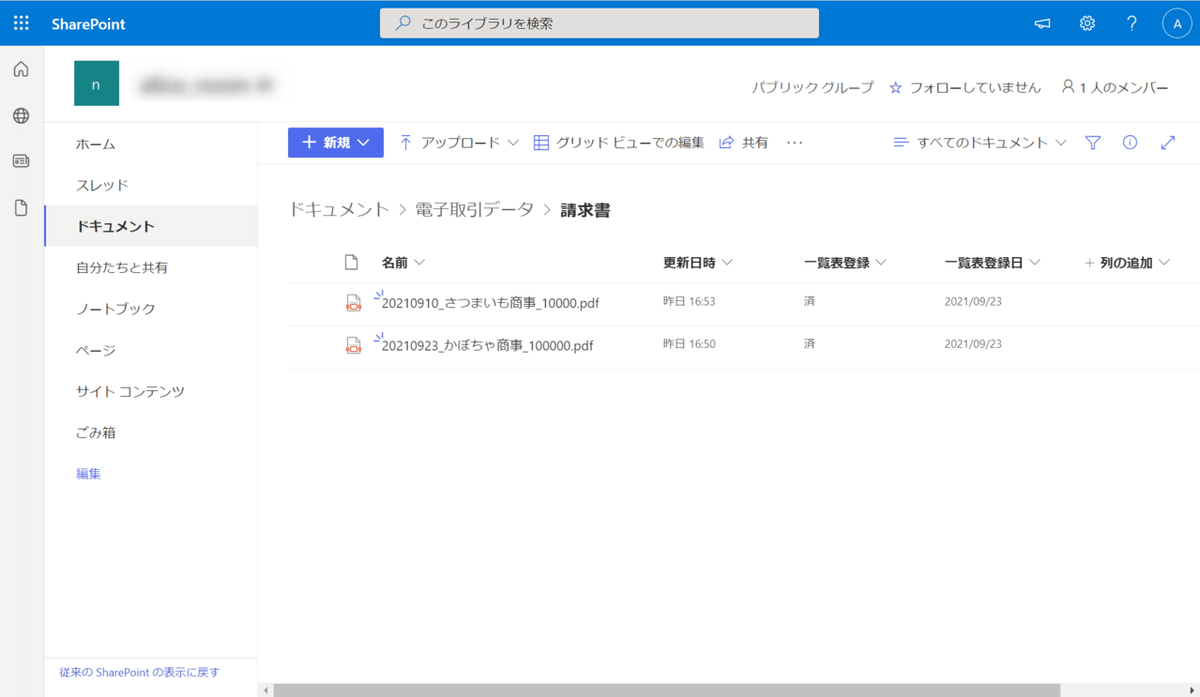Open the details pane info icon
The image size is (1200, 697).
tap(1130, 142)
